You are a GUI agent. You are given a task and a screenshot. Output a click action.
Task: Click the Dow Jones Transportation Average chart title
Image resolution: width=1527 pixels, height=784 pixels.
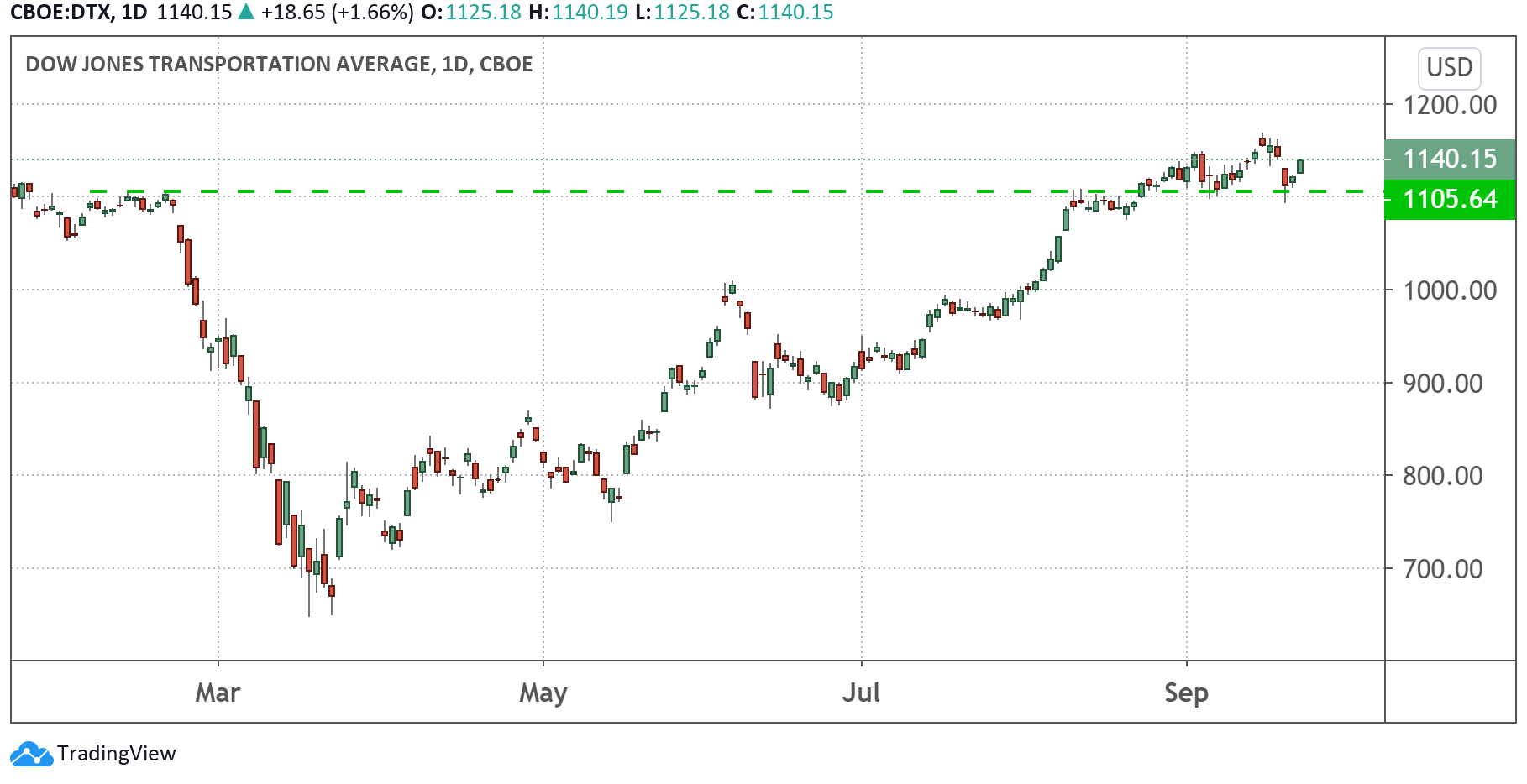279,65
